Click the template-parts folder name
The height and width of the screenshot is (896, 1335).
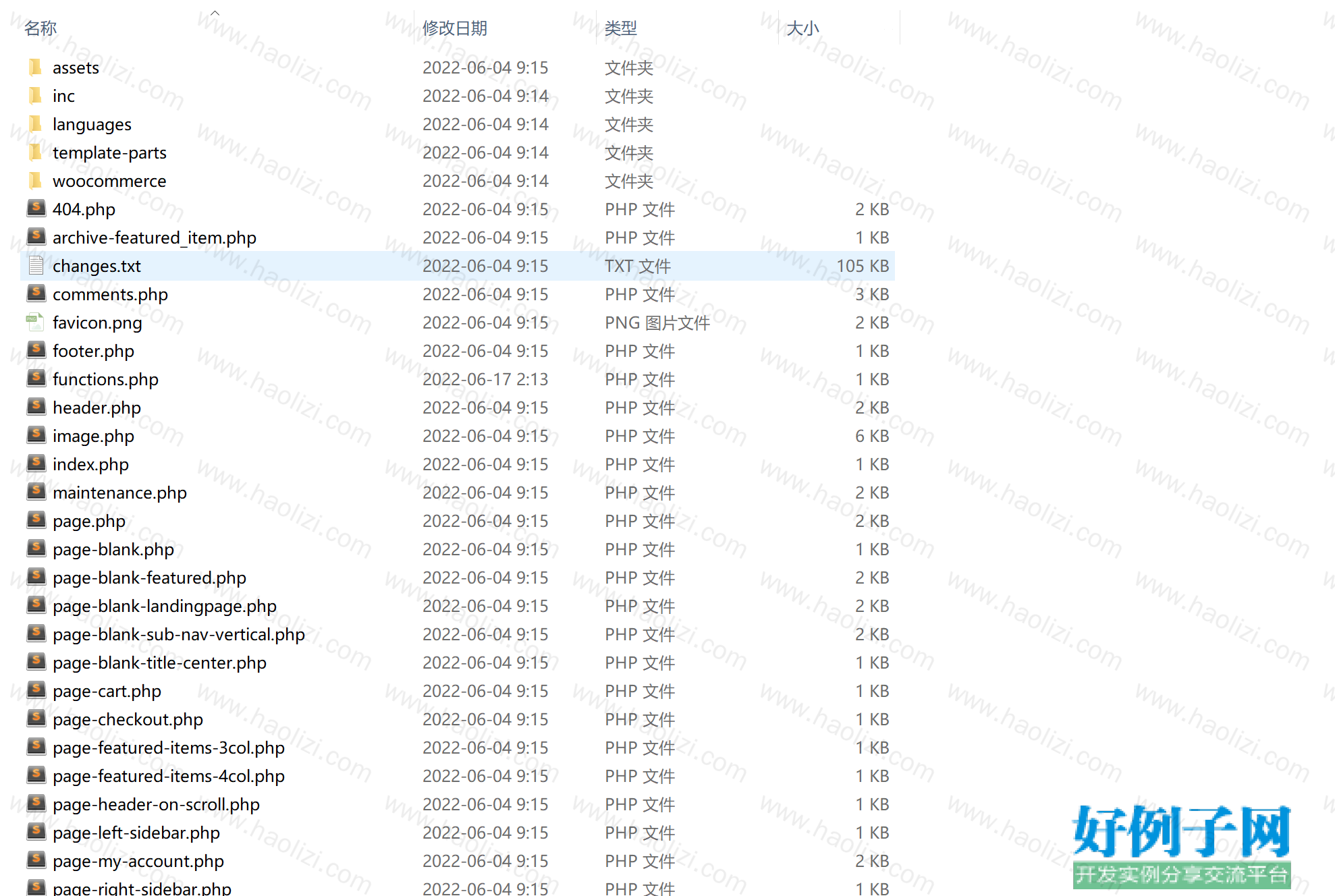click(109, 152)
